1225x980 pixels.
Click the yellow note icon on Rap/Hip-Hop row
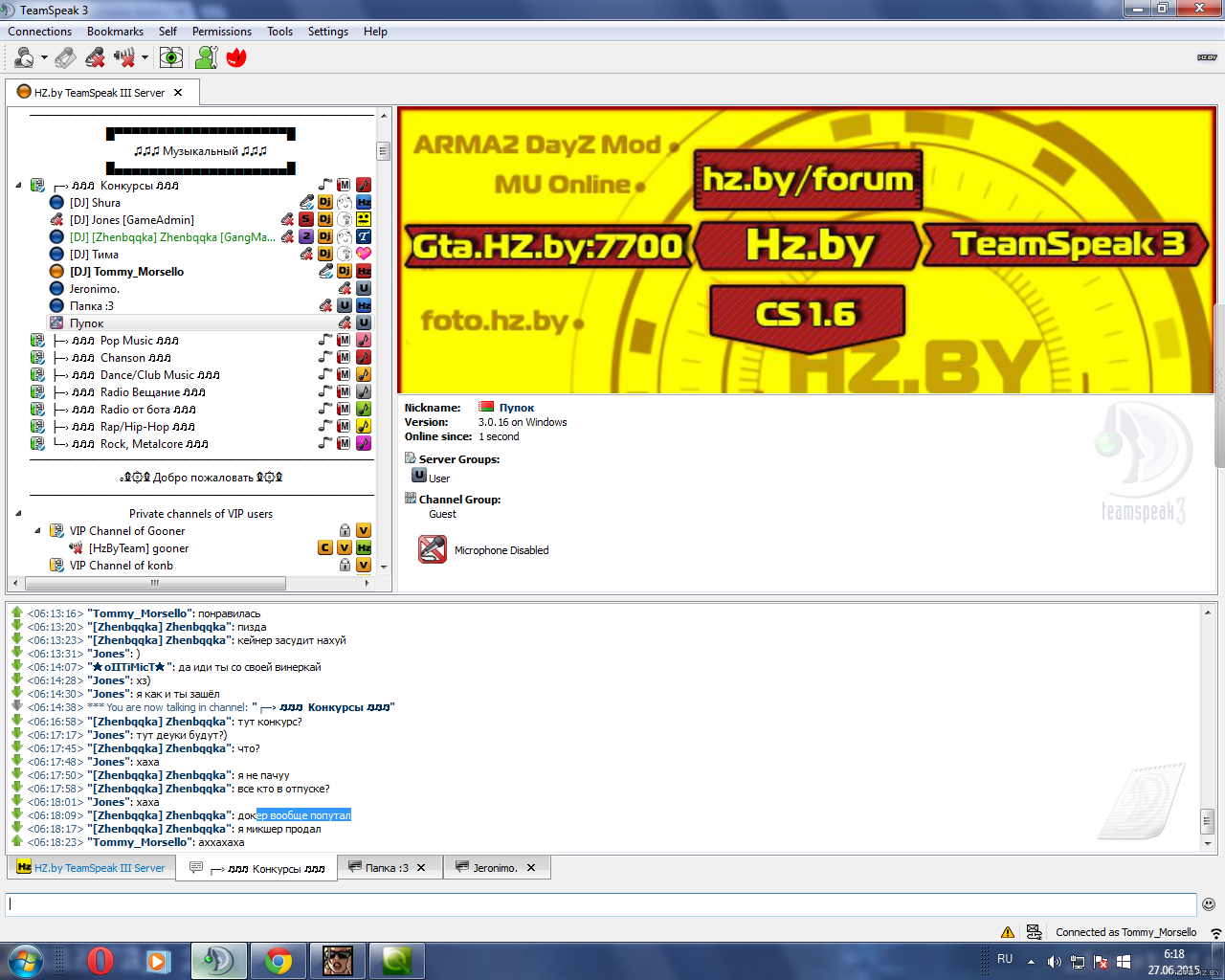pos(364,426)
